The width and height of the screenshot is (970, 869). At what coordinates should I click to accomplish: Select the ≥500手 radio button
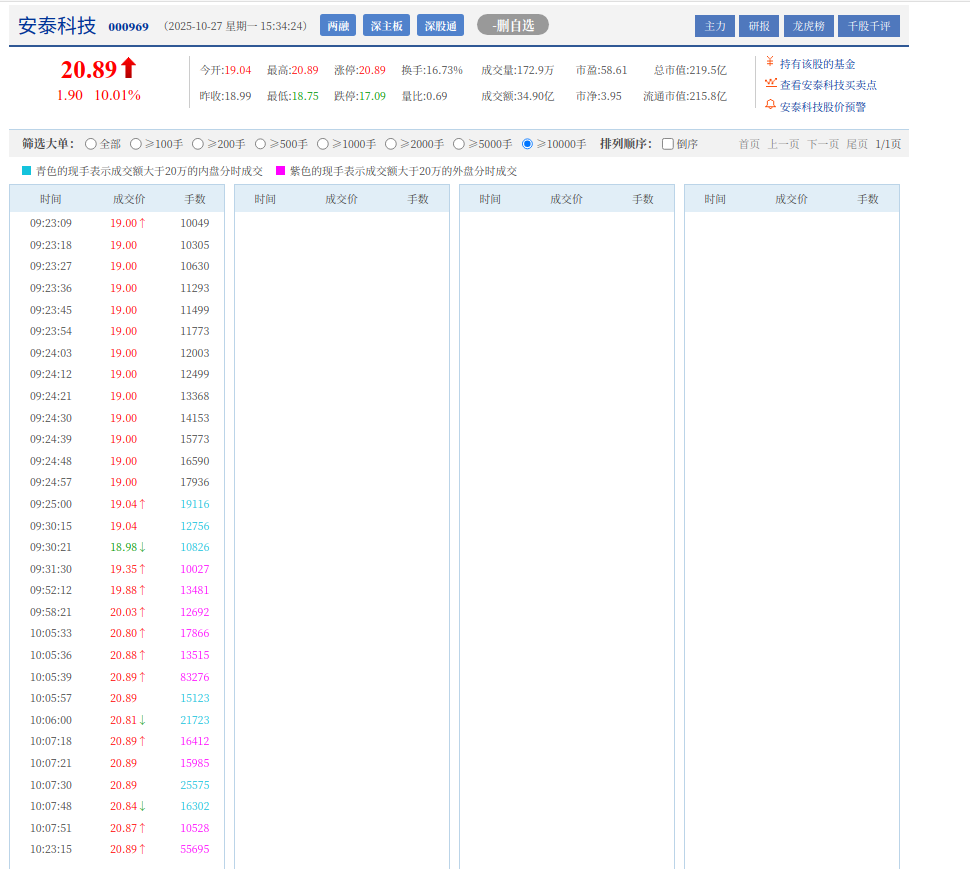tap(260, 144)
